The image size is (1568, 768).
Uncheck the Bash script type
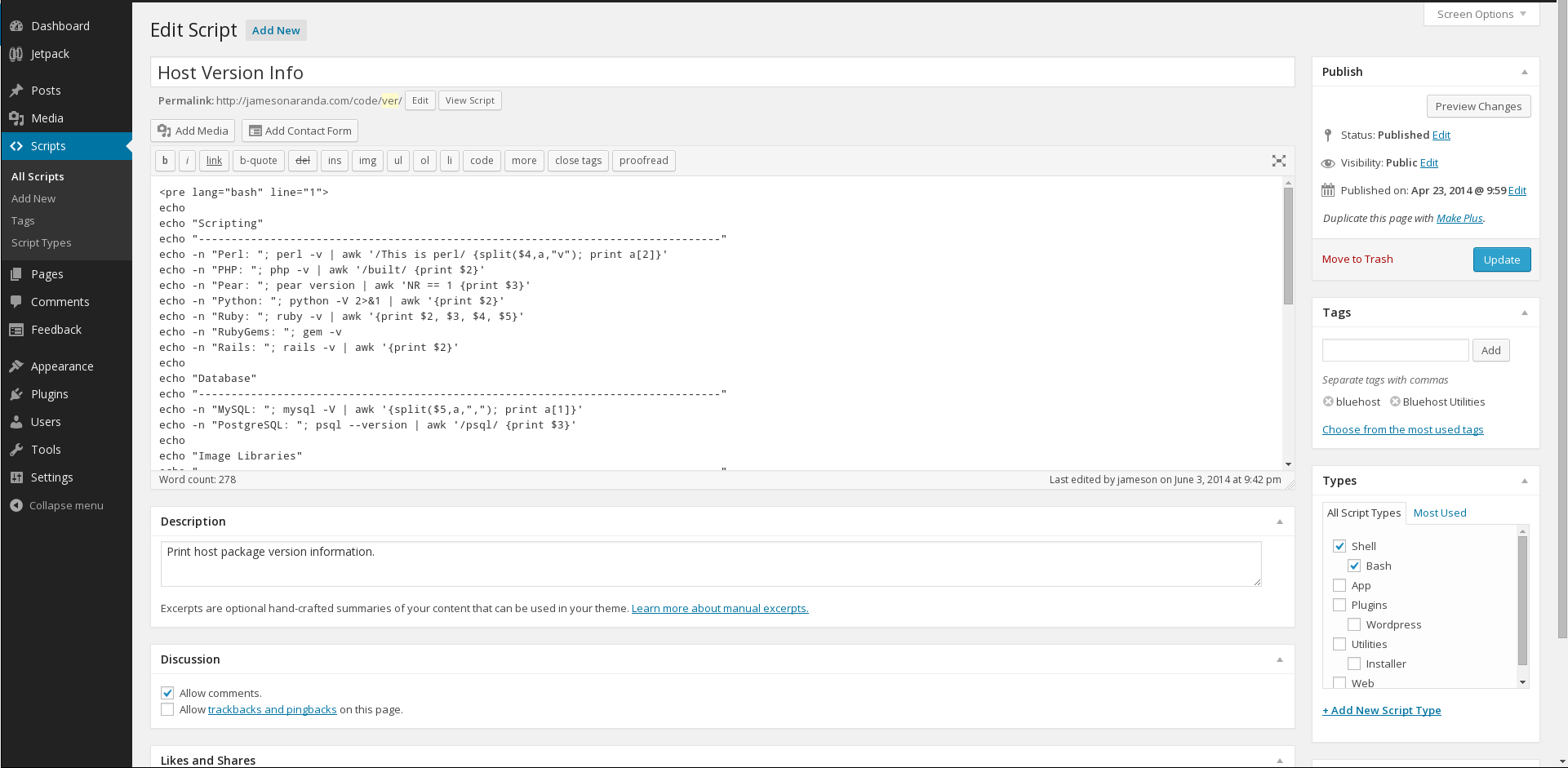1354,566
